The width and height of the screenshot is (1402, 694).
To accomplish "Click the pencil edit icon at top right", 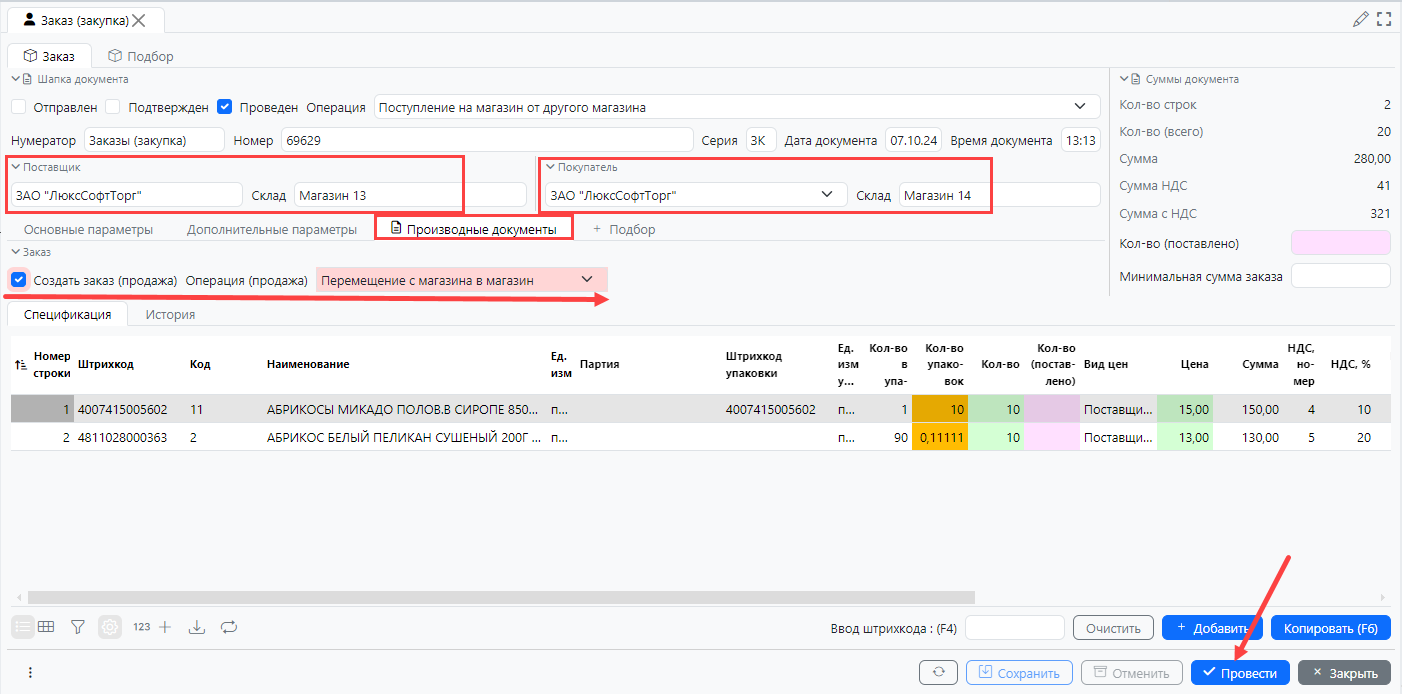I will (x=1360, y=19).
